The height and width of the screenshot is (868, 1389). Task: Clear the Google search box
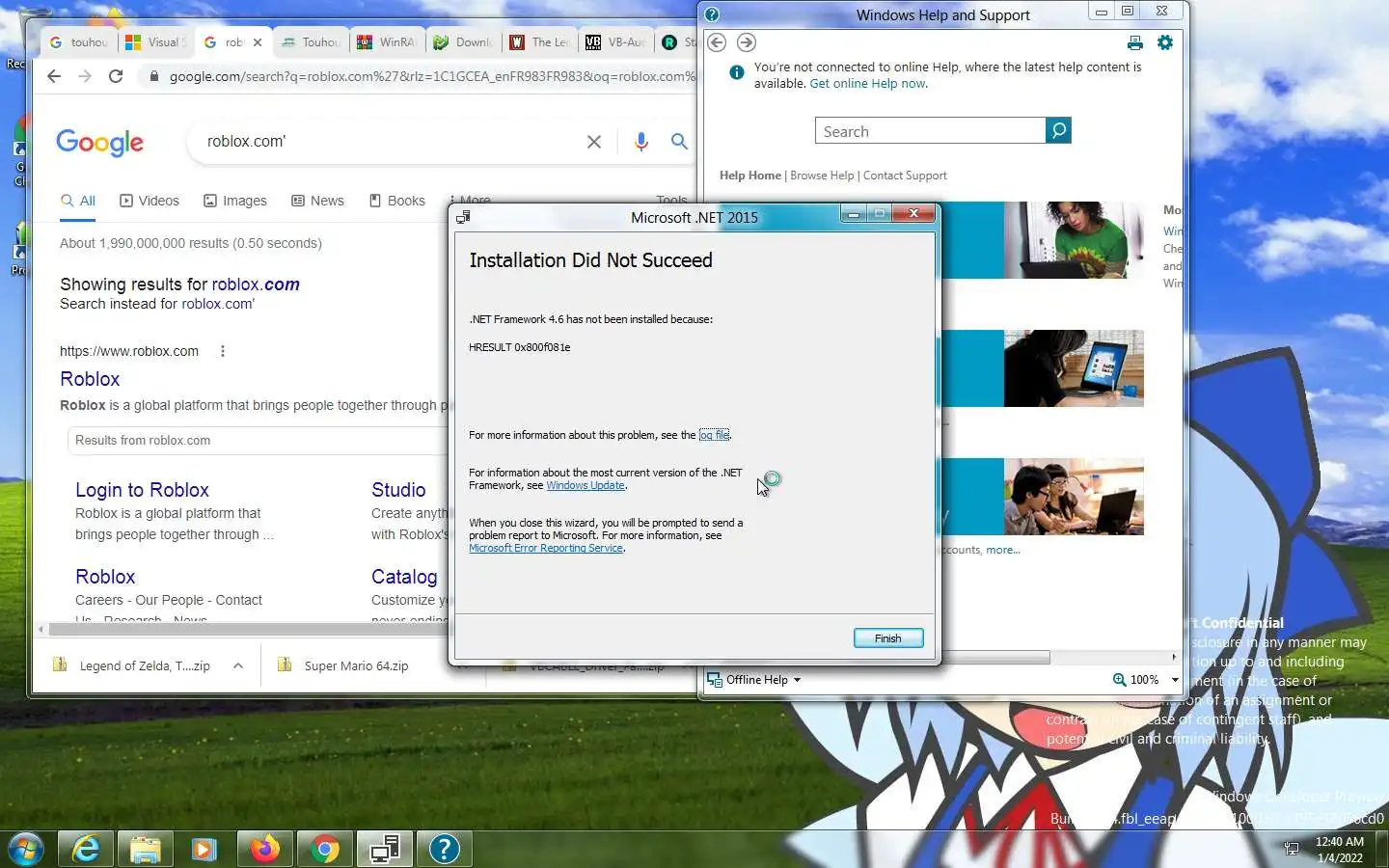[x=594, y=142]
